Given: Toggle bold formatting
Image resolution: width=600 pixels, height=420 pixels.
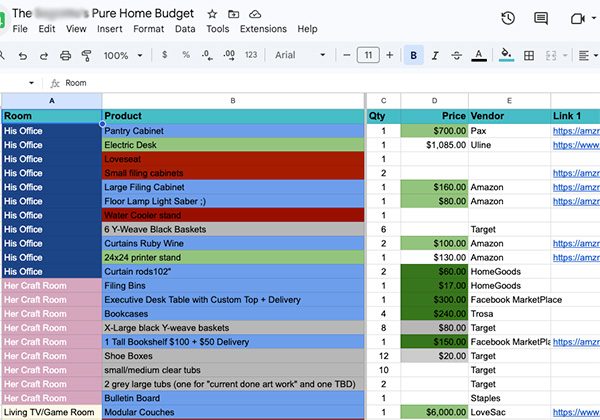Looking at the screenshot, I should click(414, 55).
